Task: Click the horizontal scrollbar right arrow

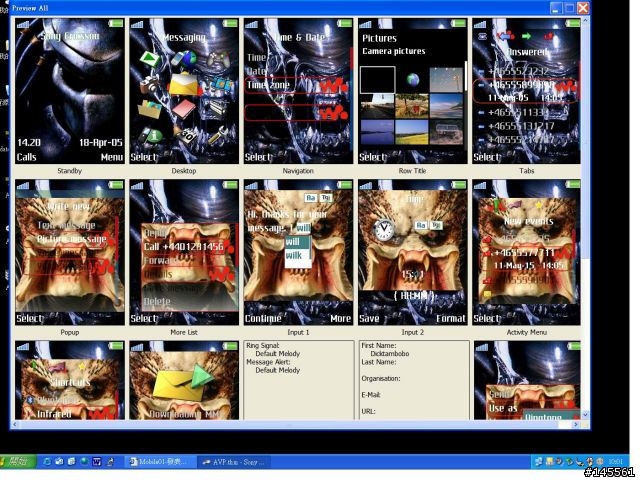Action: 576,424
